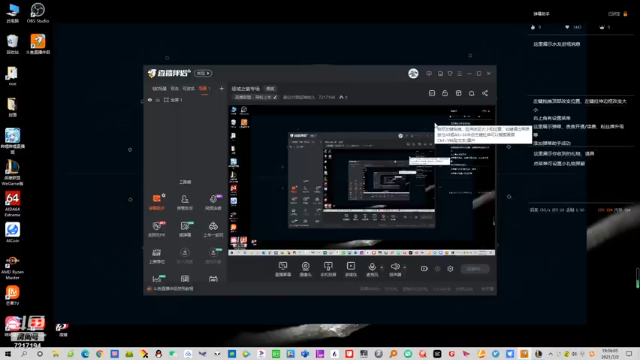This screenshot has width=640, height=360.
Task: Toggle eye visibility of fullscreen source
Action: [x=150, y=100]
